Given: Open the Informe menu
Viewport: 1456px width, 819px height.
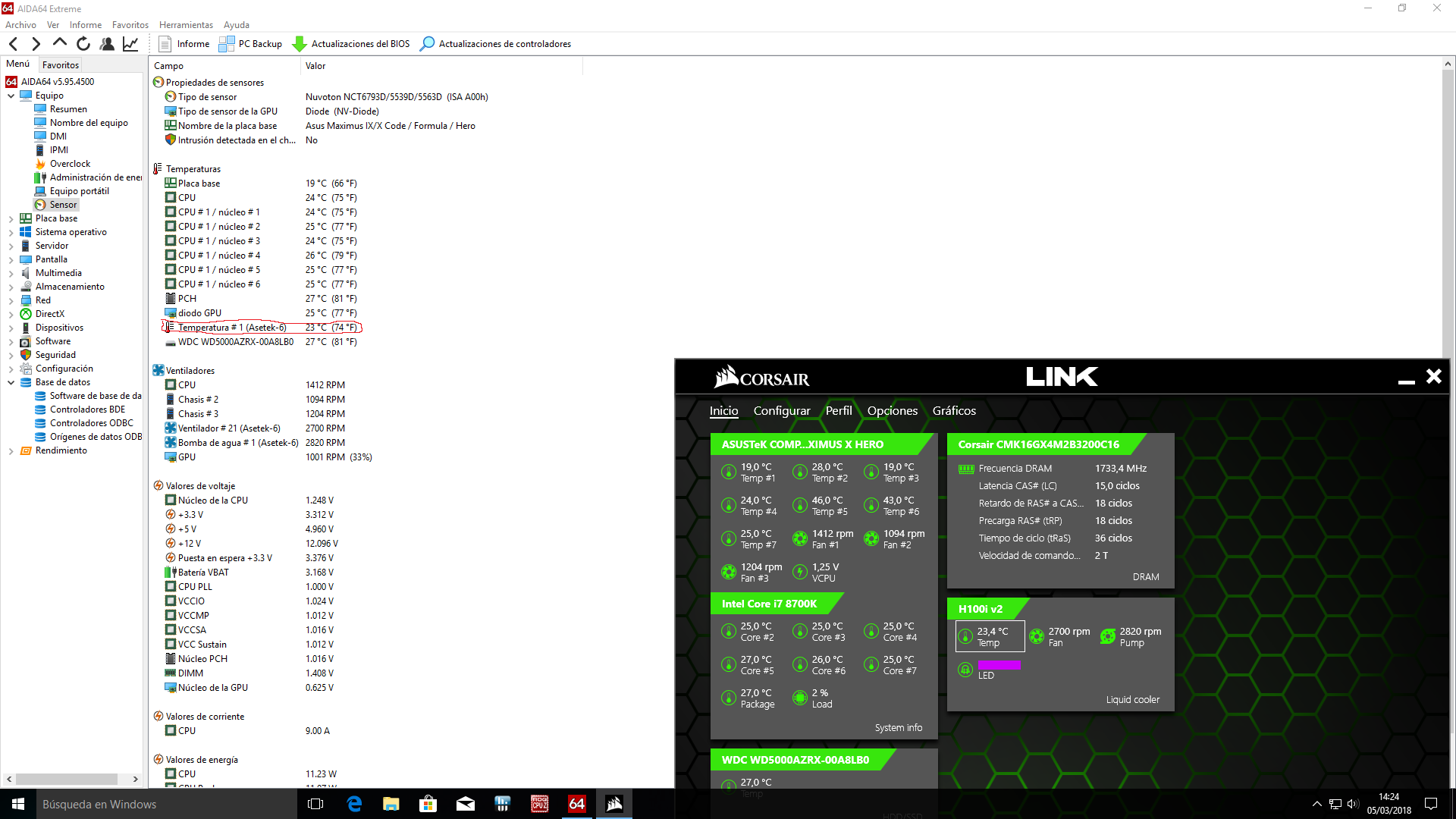Looking at the screenshot, I should point(86,25).
